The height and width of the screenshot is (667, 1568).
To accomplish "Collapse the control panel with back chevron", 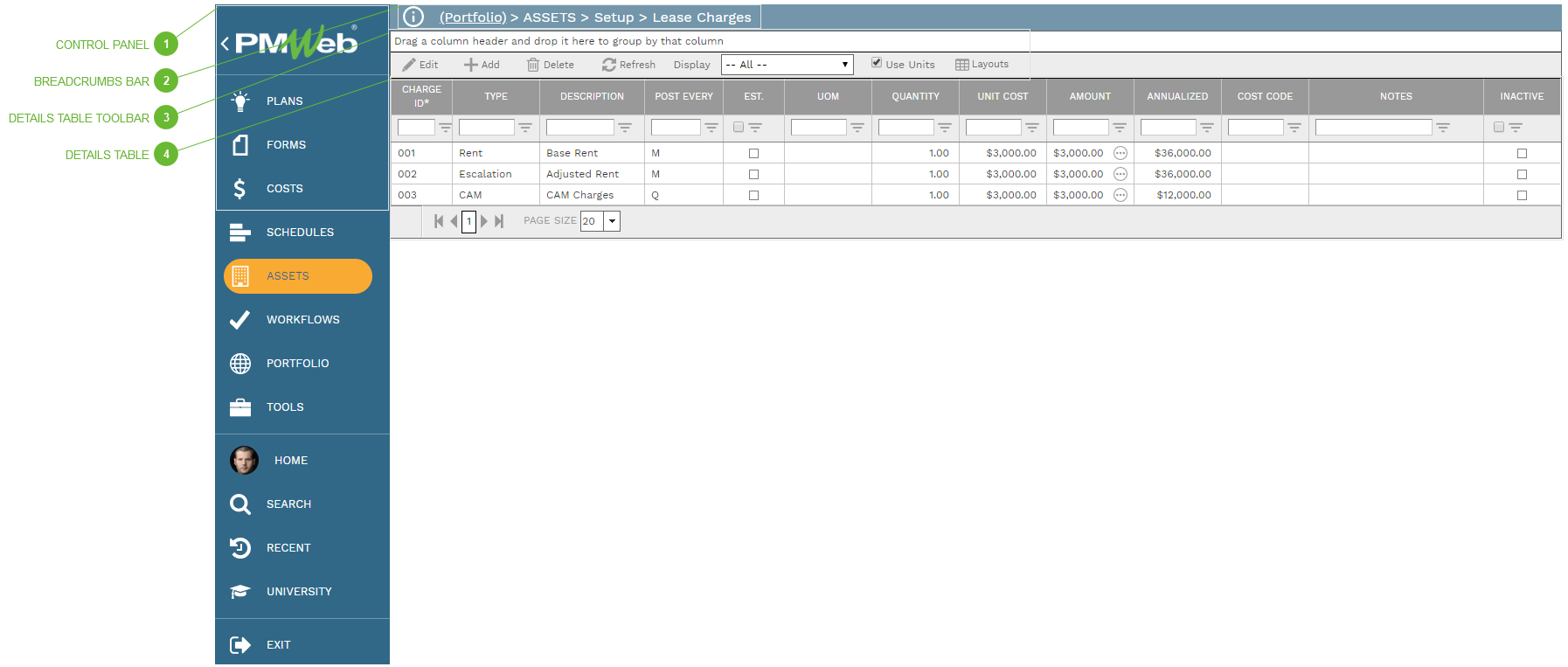I will tap(225, 44).
